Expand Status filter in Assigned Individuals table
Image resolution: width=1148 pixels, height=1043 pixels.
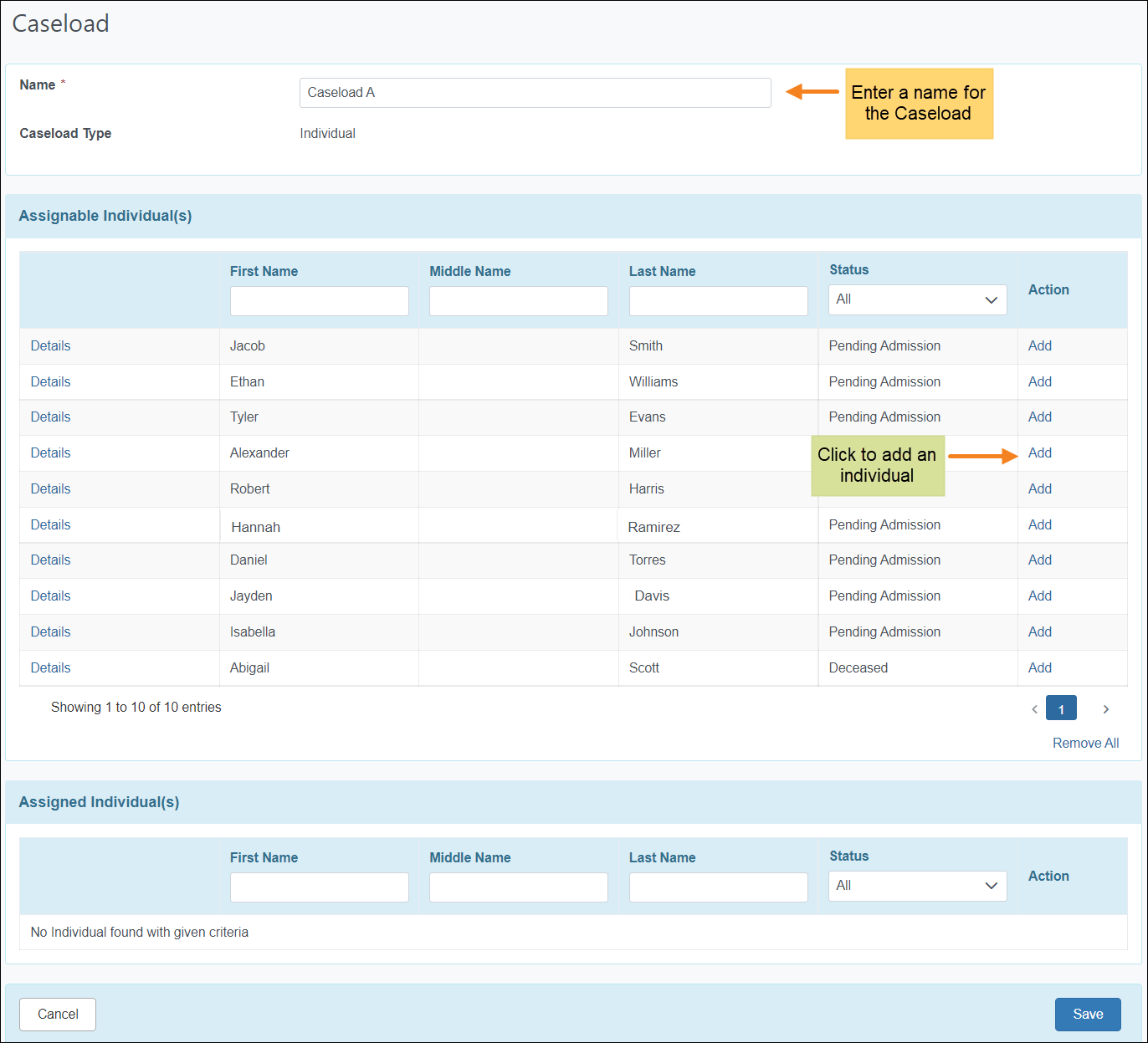tap(917, 886)
